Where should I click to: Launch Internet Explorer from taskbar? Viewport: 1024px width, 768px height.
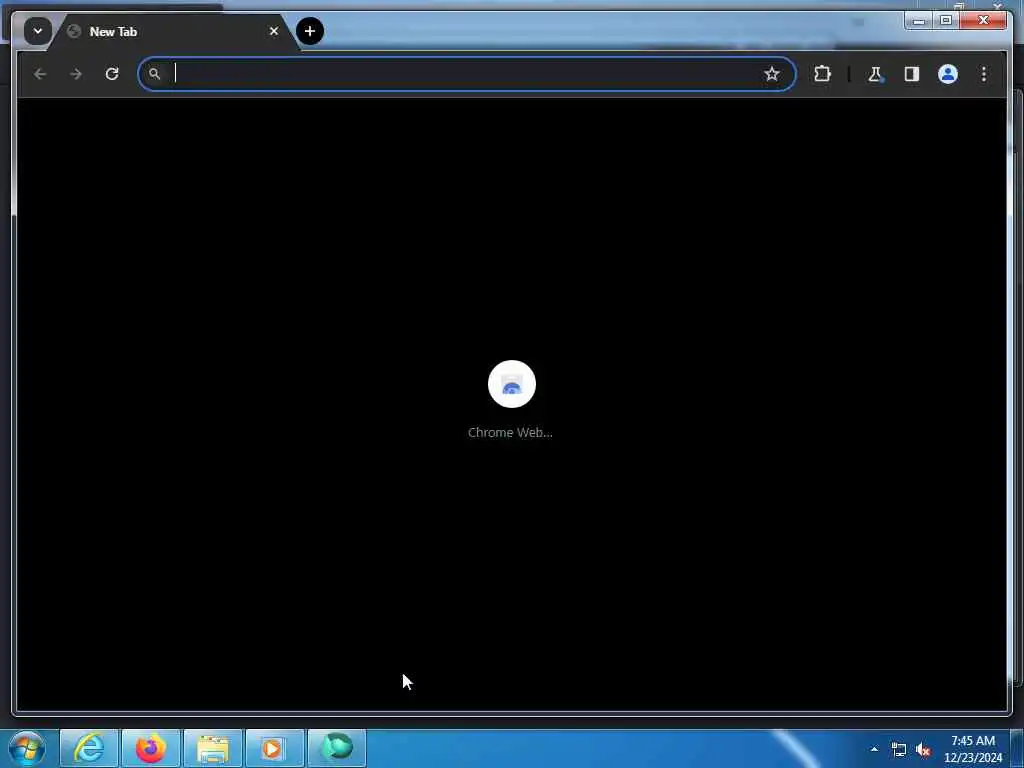pos(89,748)
